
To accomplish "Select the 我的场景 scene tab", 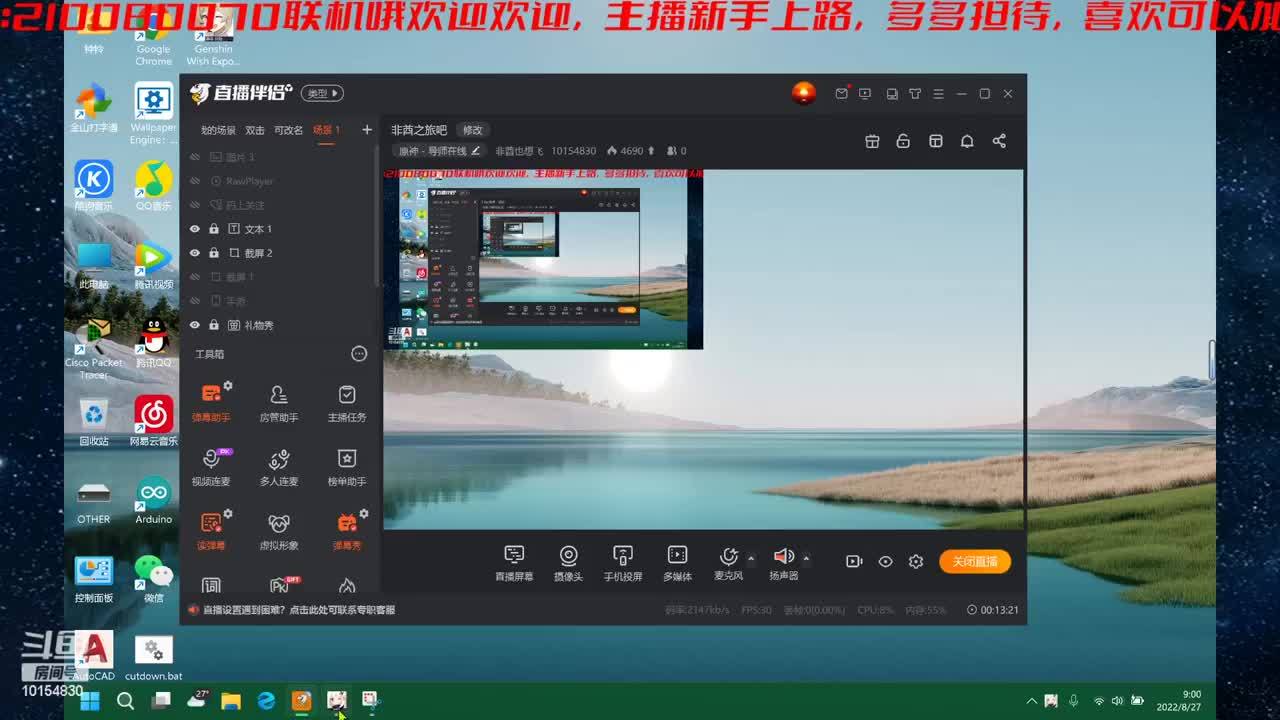I will [218, 130].
